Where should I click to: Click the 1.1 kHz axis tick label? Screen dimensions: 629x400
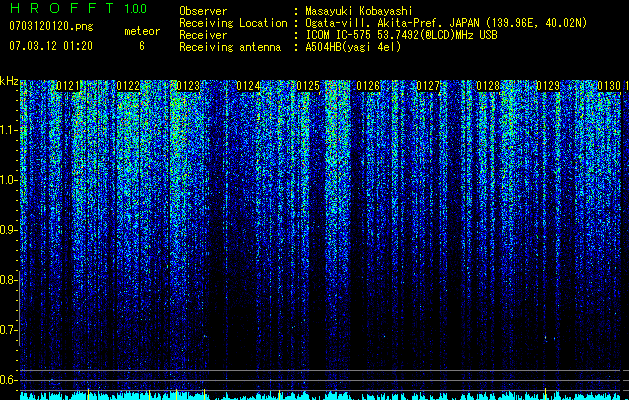click(x=8, y=130)
